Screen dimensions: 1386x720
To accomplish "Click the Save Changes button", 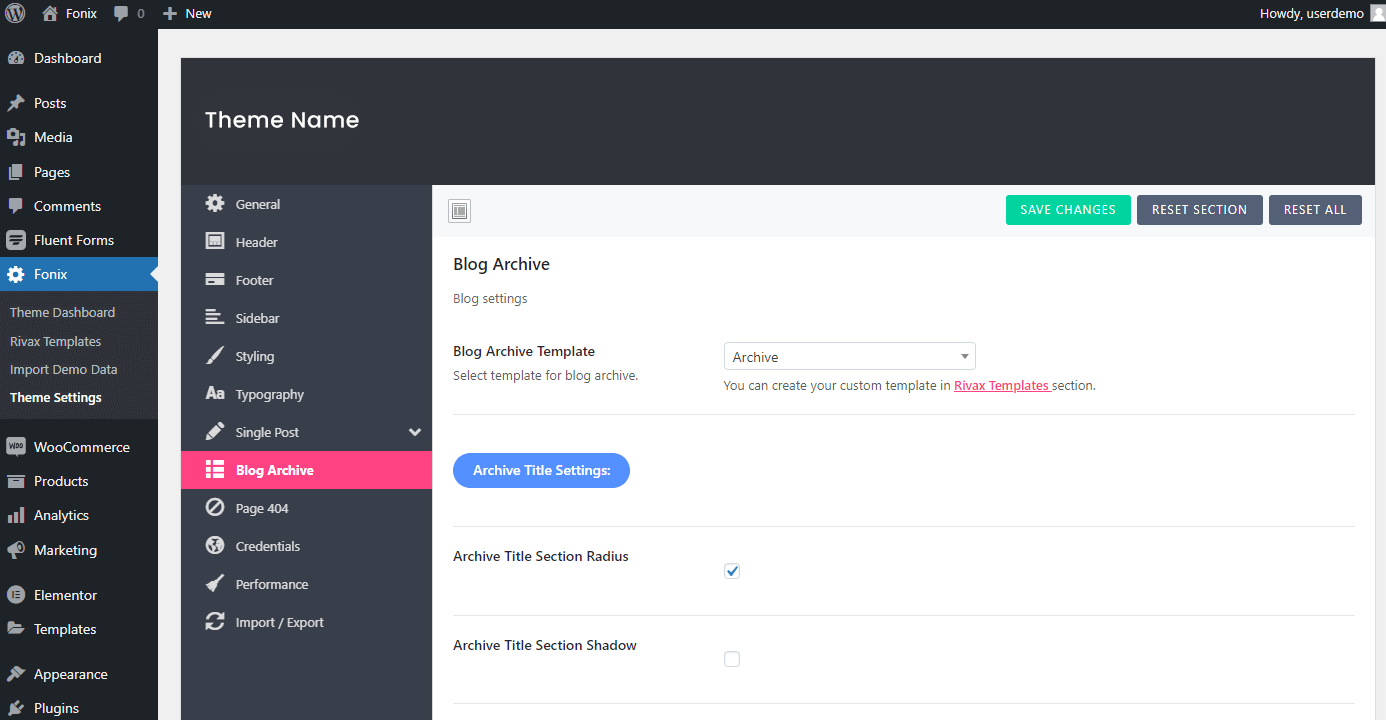I will 1068,210.
